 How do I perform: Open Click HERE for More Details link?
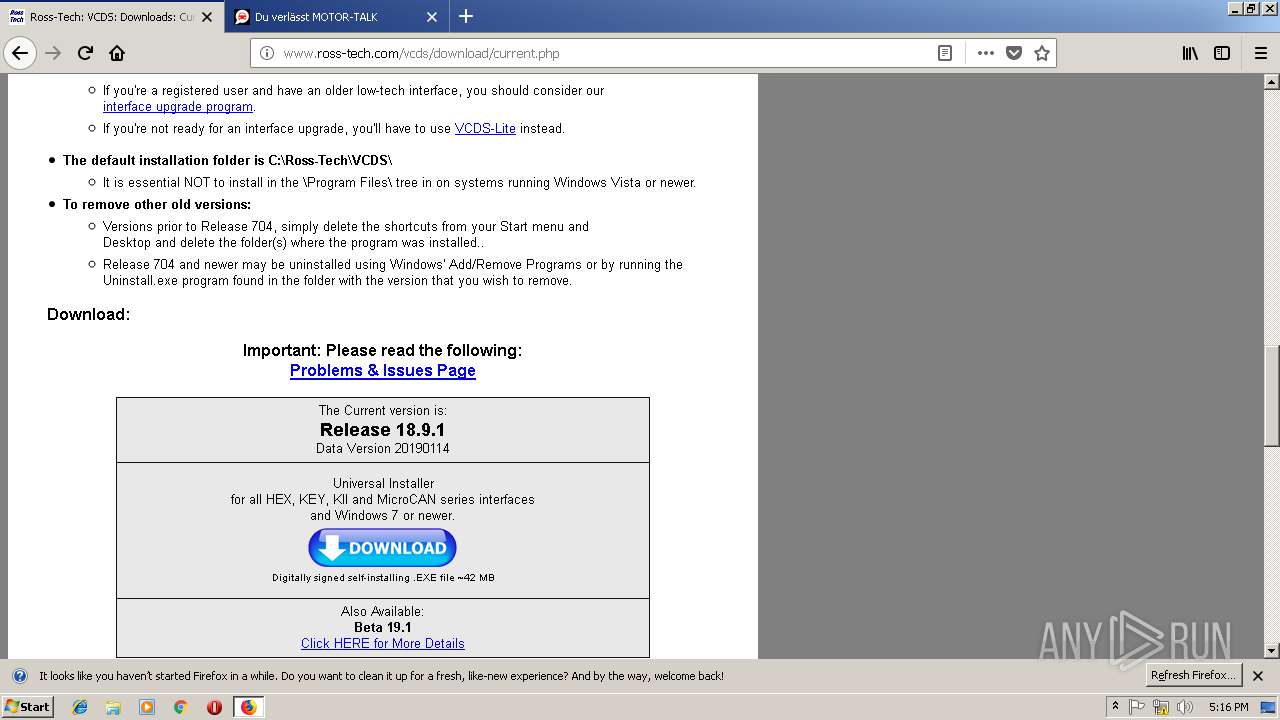383,643
